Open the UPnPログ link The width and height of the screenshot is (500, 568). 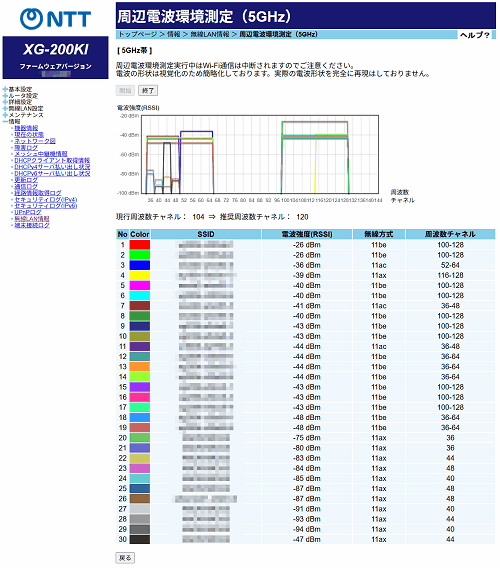pyautogui.click(x=28, y=212)
